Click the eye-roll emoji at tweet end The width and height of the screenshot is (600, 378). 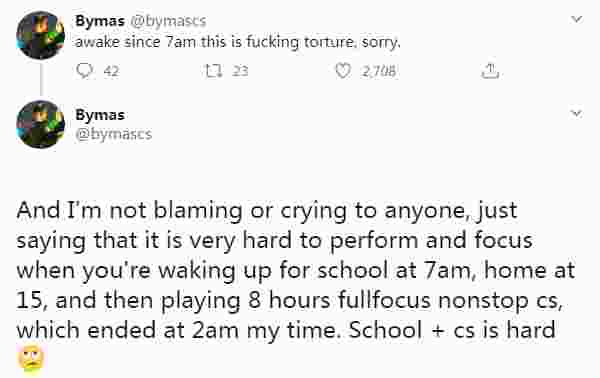31,358
